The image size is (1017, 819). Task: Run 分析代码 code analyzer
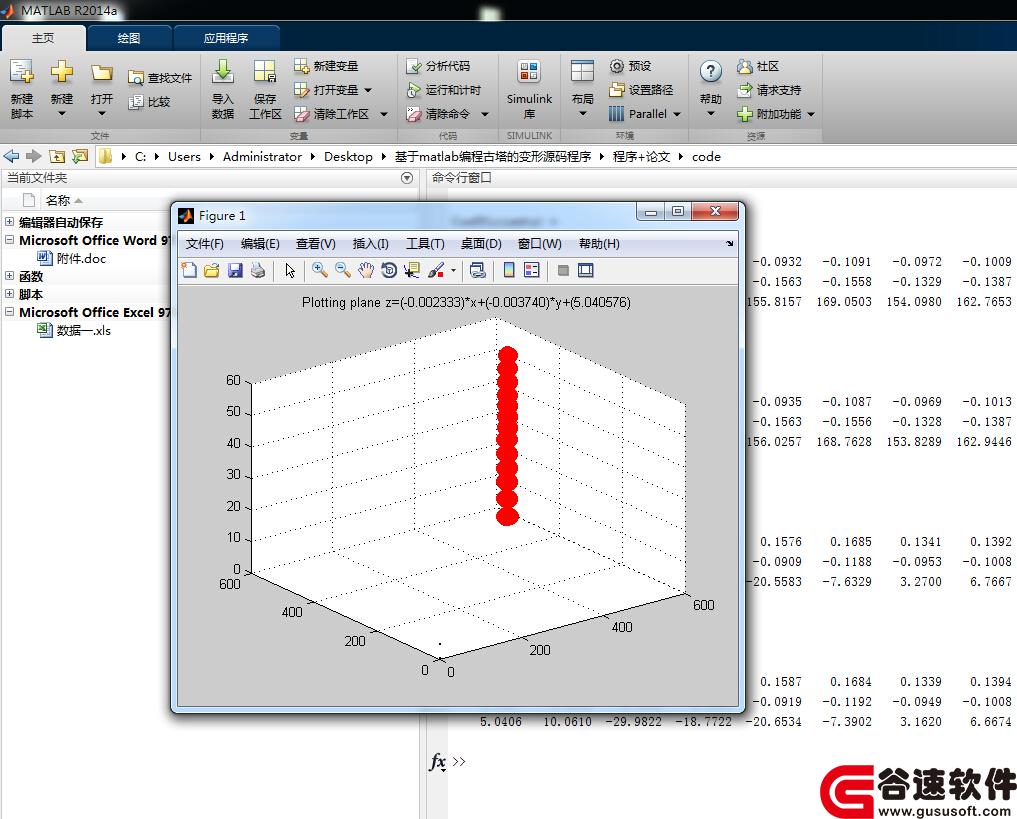click(438, 66)
